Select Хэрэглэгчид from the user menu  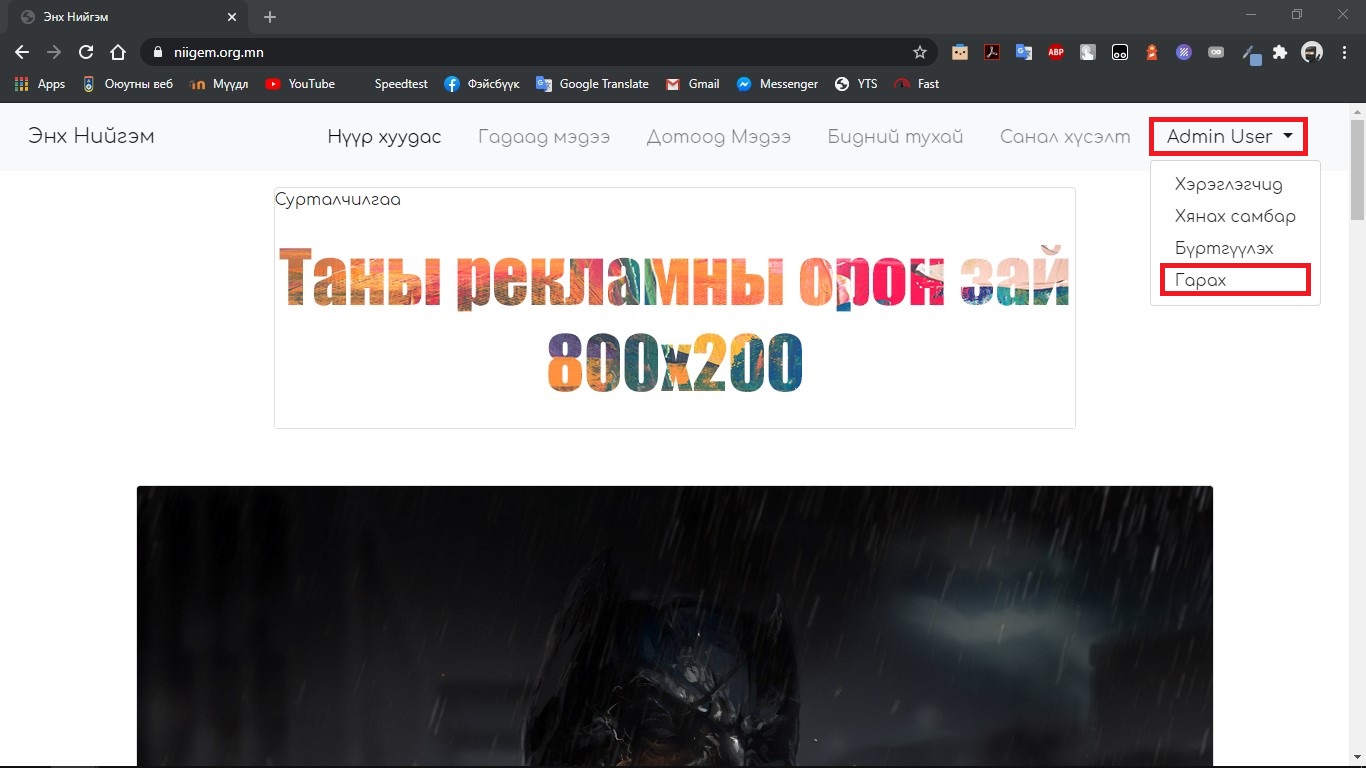1228,184
